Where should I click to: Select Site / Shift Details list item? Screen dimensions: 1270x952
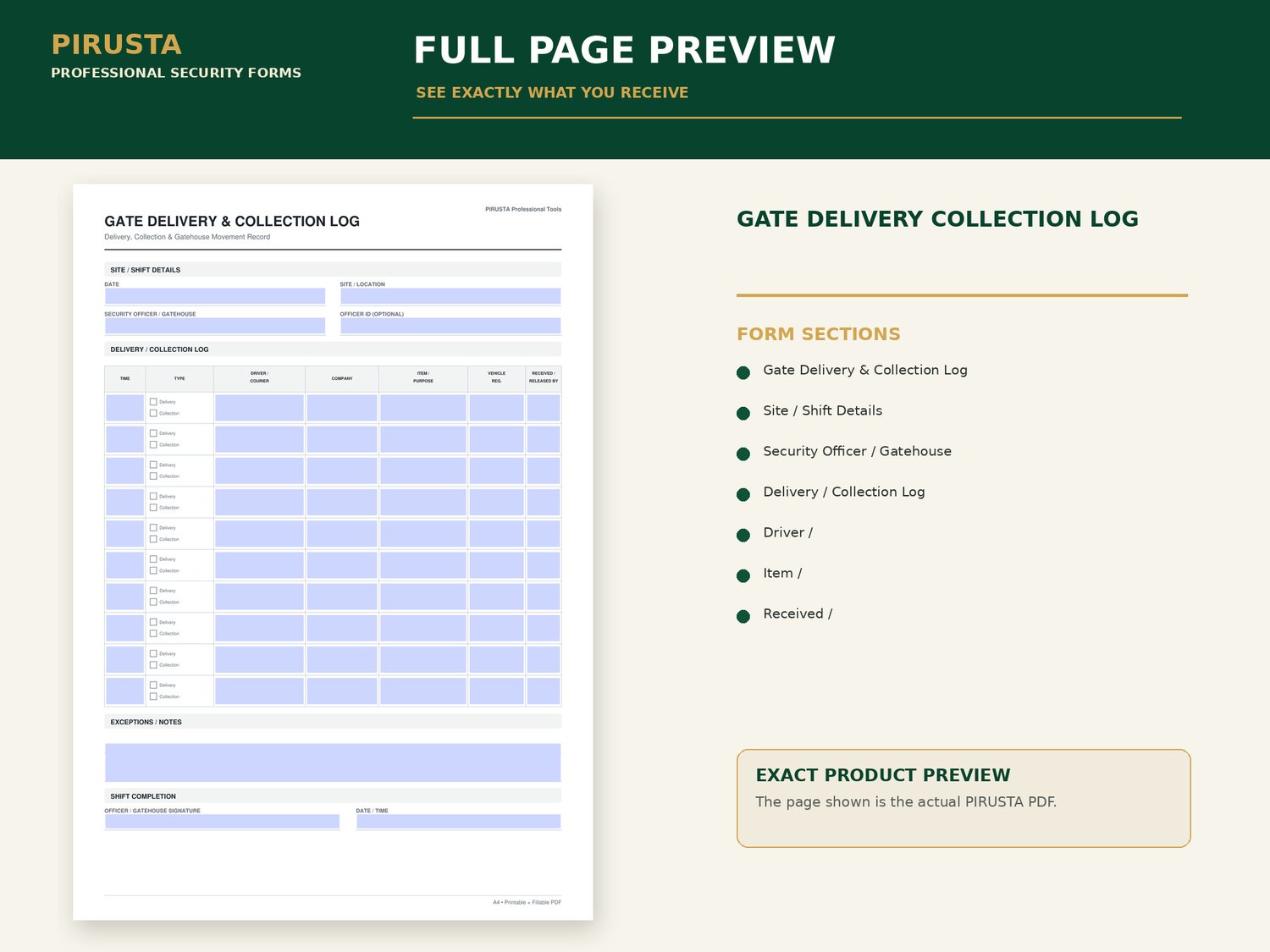coord(822,410)
